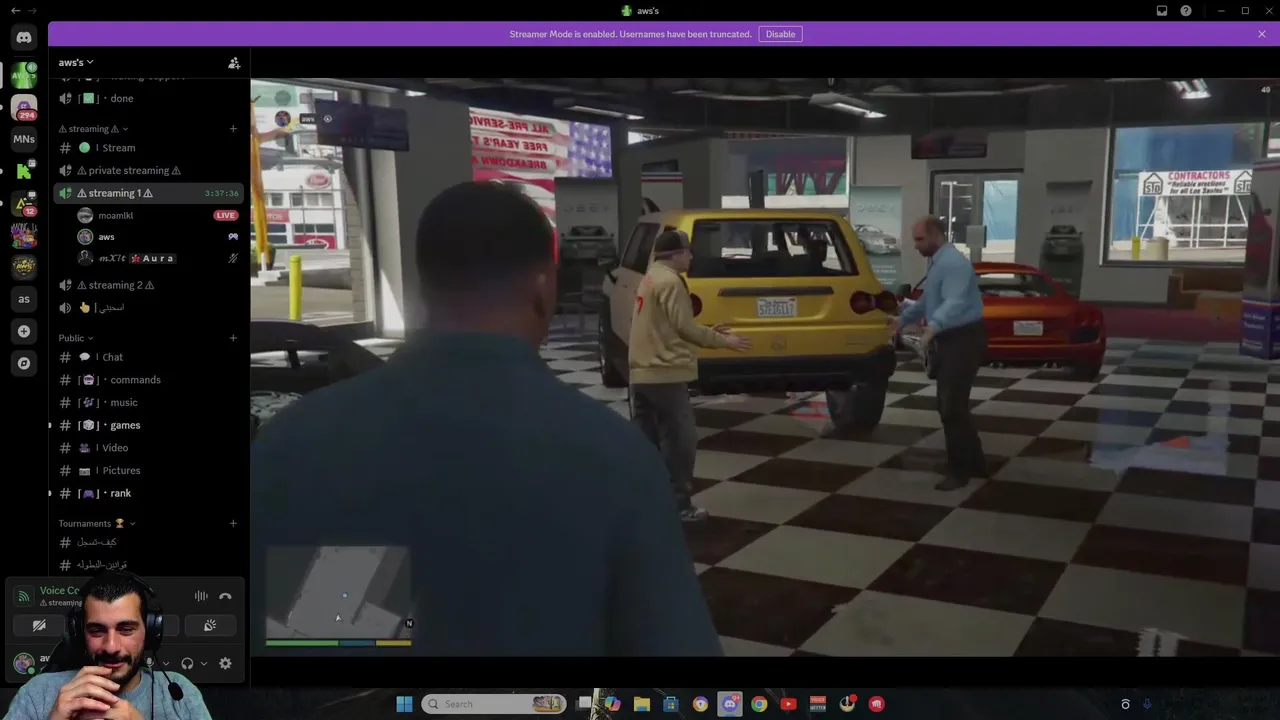Collapse the Tournaments category
This screenshot has height=720, width=1280.
96,523
